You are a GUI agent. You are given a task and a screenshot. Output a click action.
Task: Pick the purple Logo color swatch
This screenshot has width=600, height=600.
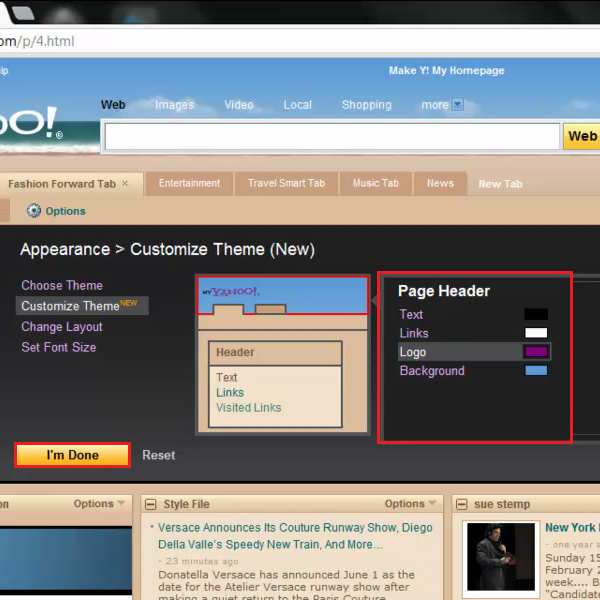[x=536, y=352]
